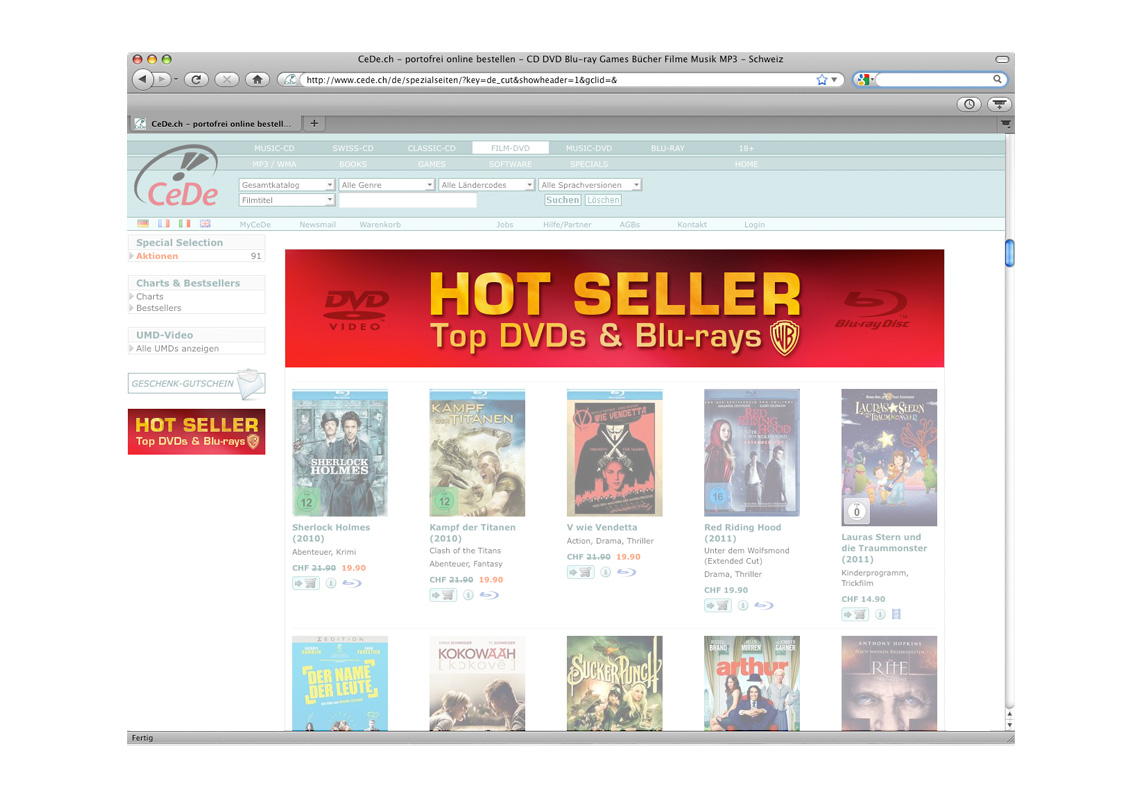Open the Bestsellers link in sidebar
This screenshot has height=810, width=1140.
(x=159, y=308)
